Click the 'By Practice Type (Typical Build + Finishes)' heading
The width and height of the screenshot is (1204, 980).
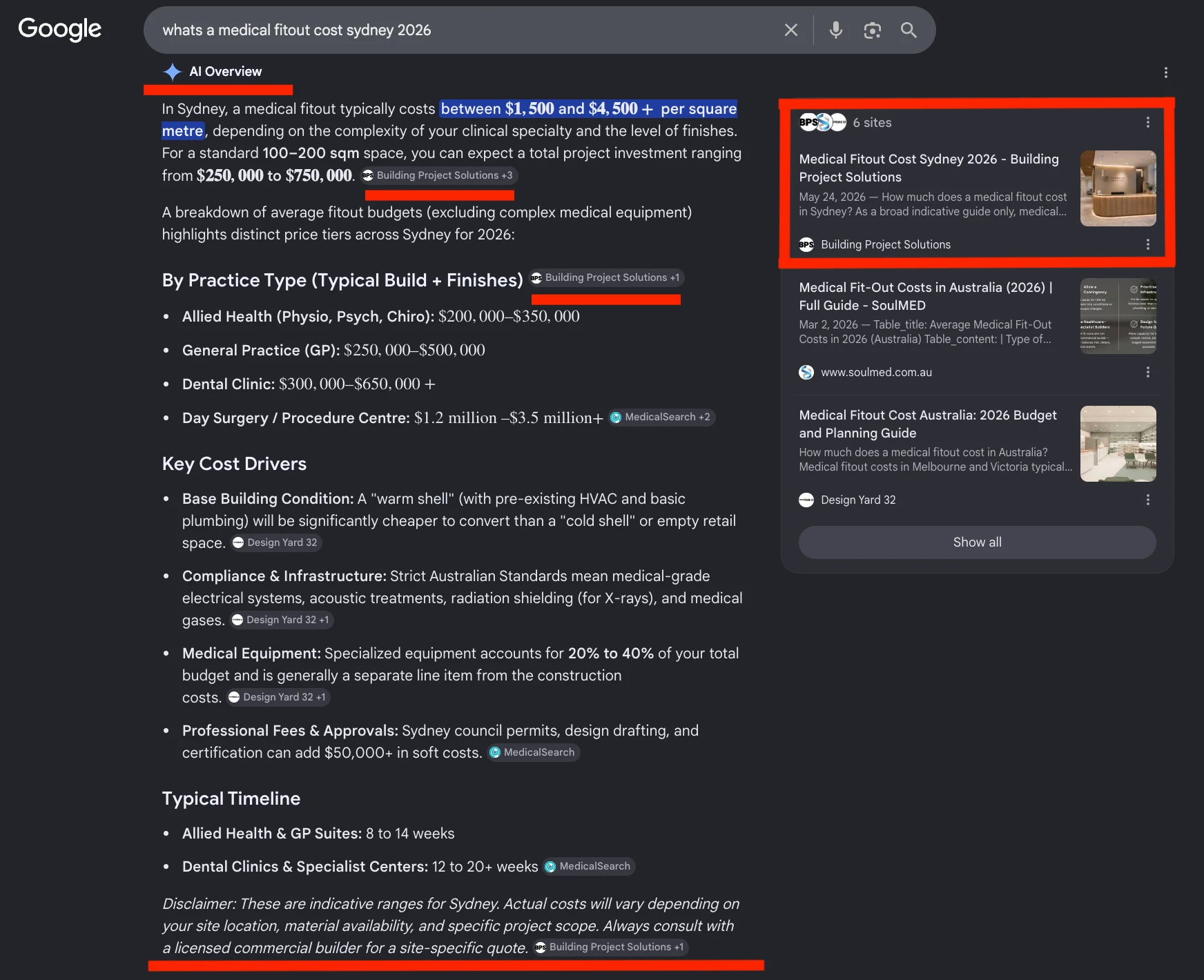(x=342, y=280)
